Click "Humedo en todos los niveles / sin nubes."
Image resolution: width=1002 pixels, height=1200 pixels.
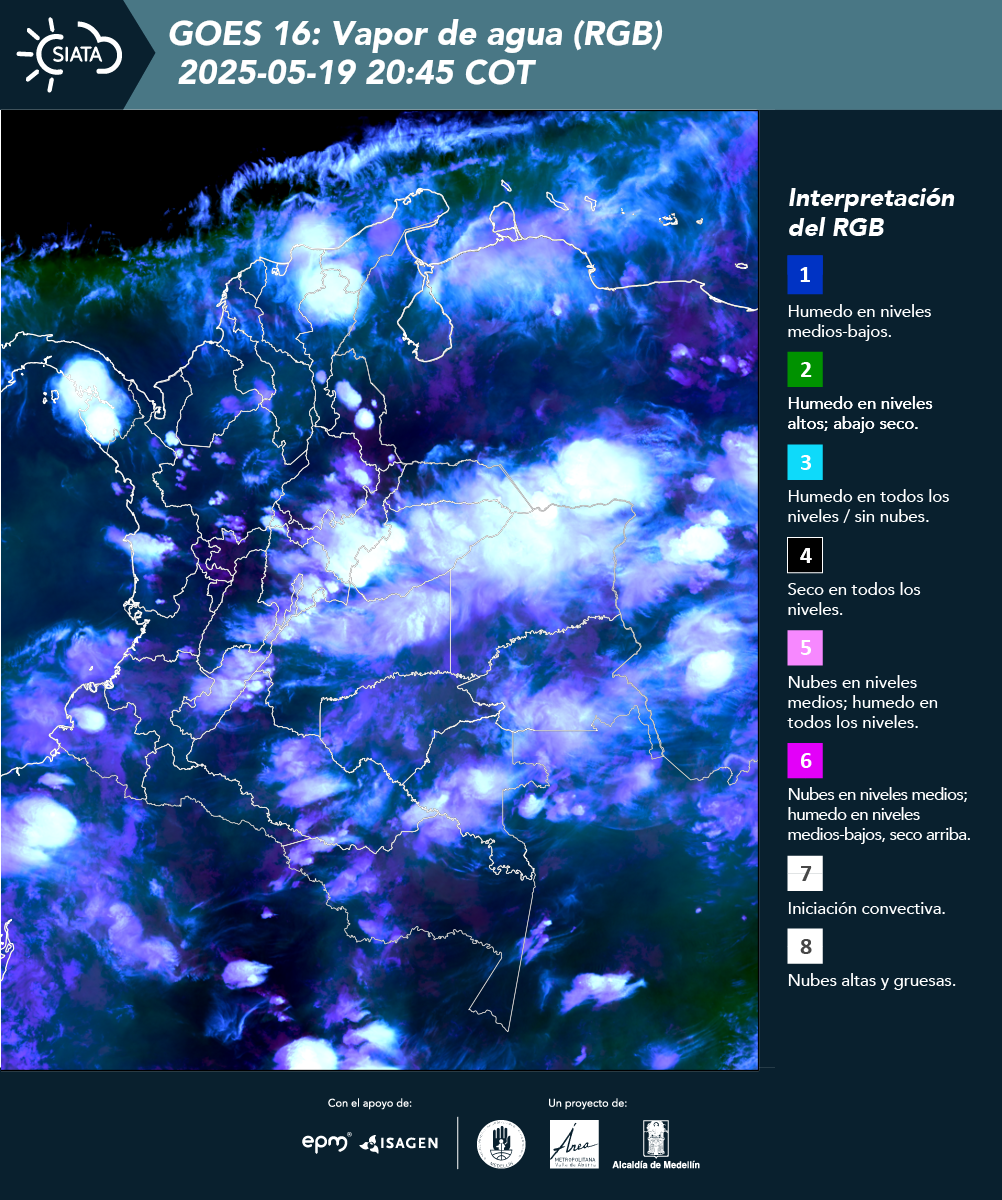coord(869,506)
